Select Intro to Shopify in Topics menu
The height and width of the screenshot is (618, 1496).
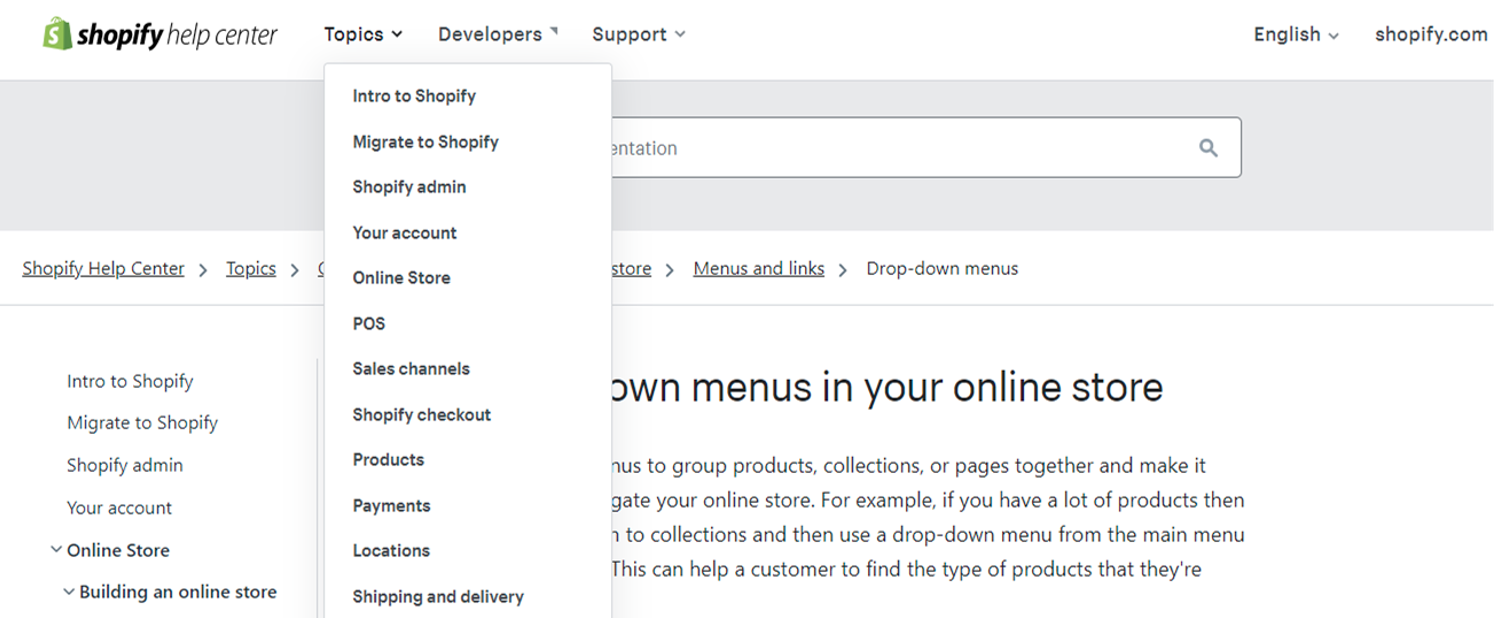[414, 96]
